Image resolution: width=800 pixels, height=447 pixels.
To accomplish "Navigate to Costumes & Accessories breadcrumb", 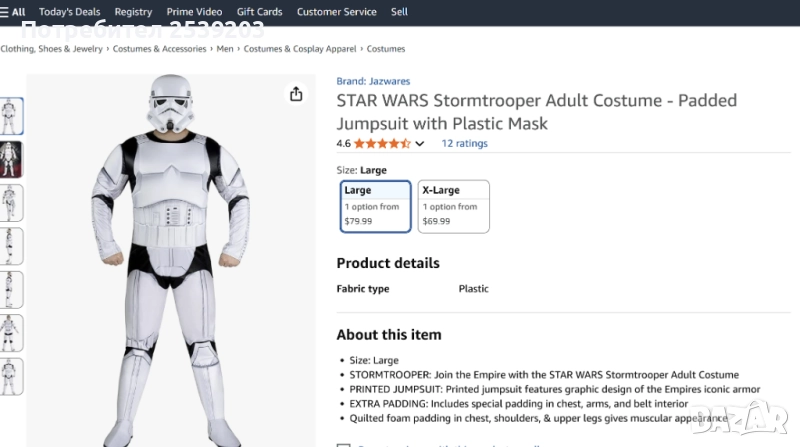I will click(160, 49).
